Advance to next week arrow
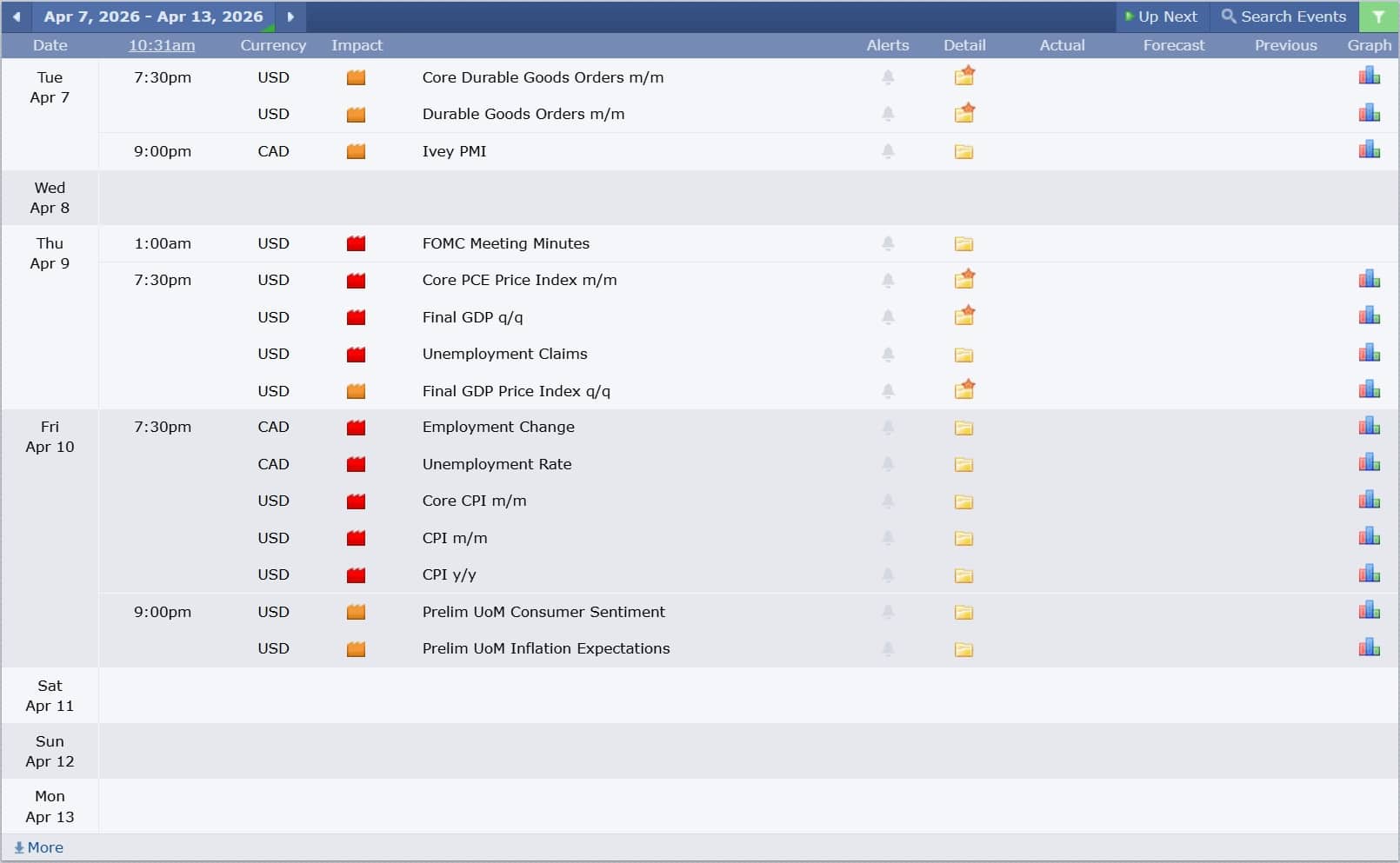Screen dimensions: 1400x863 coord(290,17)
